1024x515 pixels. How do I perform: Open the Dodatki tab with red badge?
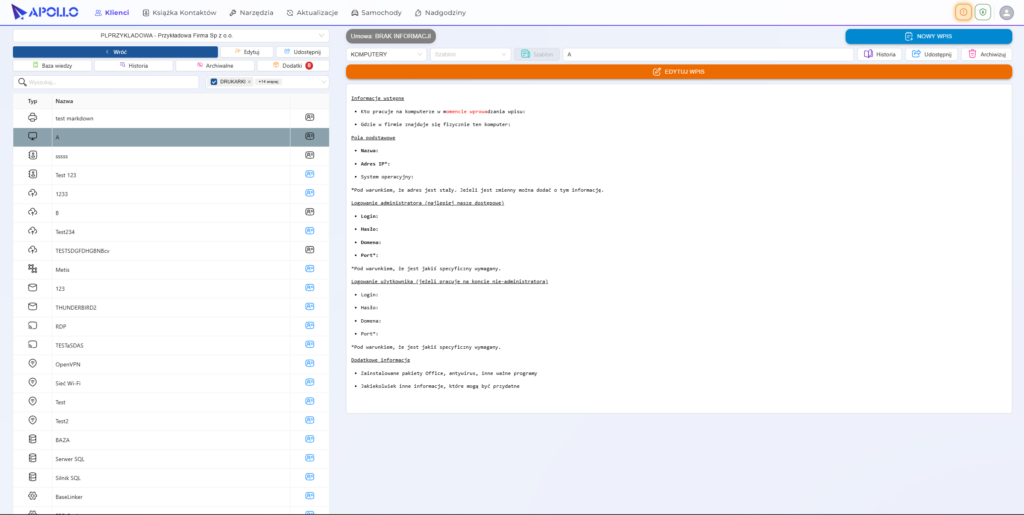(x=293, y=65)
